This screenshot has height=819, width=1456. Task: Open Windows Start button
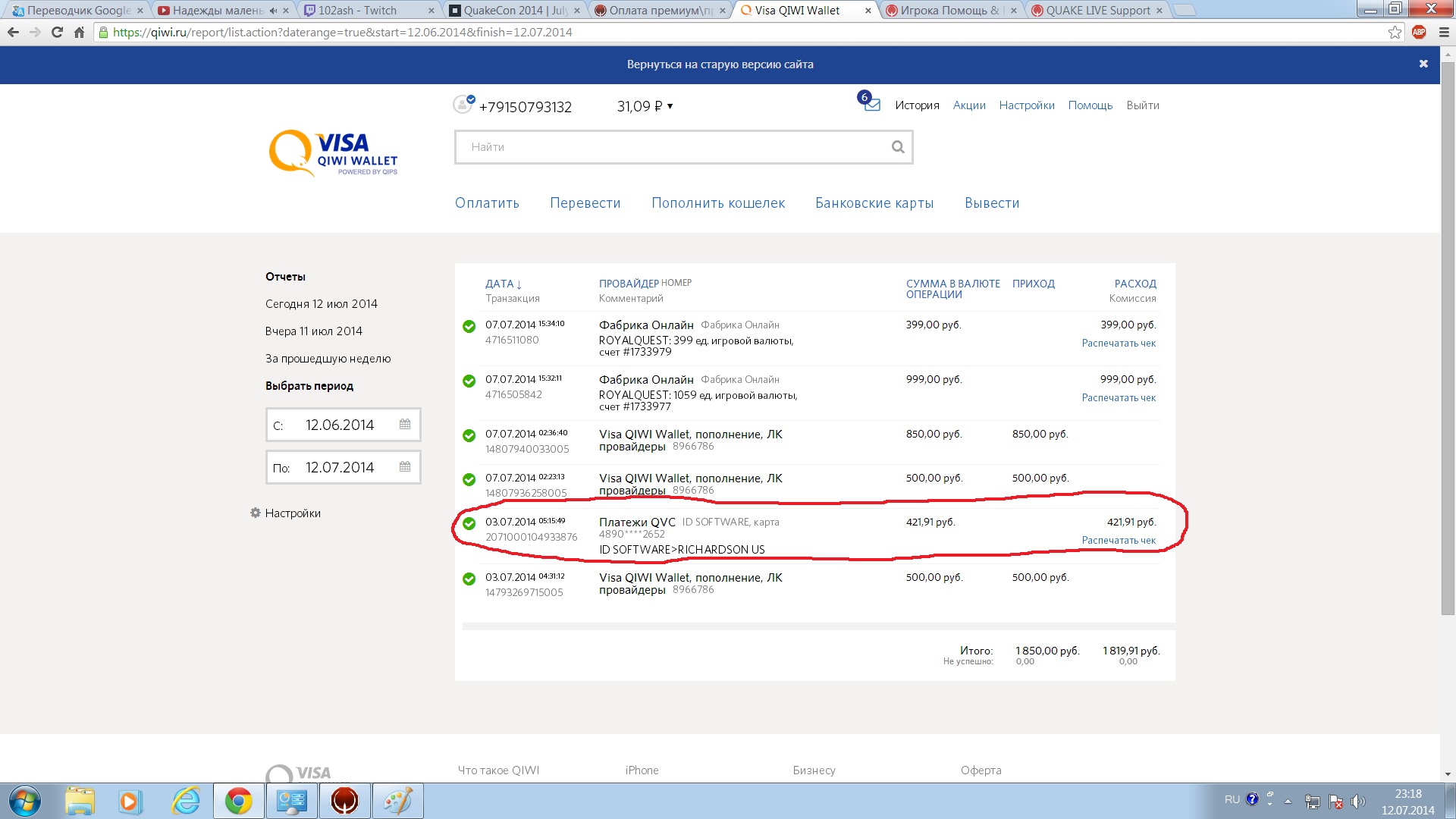coord(24,801)
